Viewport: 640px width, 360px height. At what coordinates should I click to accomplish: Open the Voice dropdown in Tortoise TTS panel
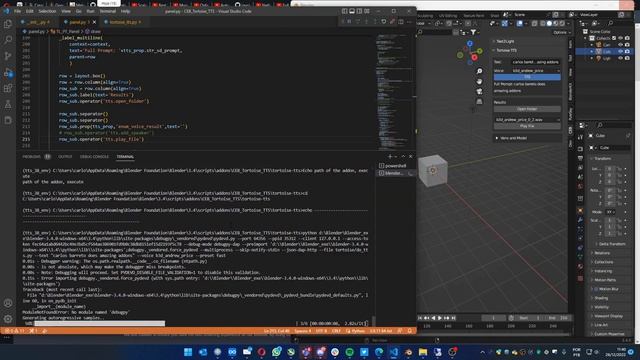click(536, 71)
